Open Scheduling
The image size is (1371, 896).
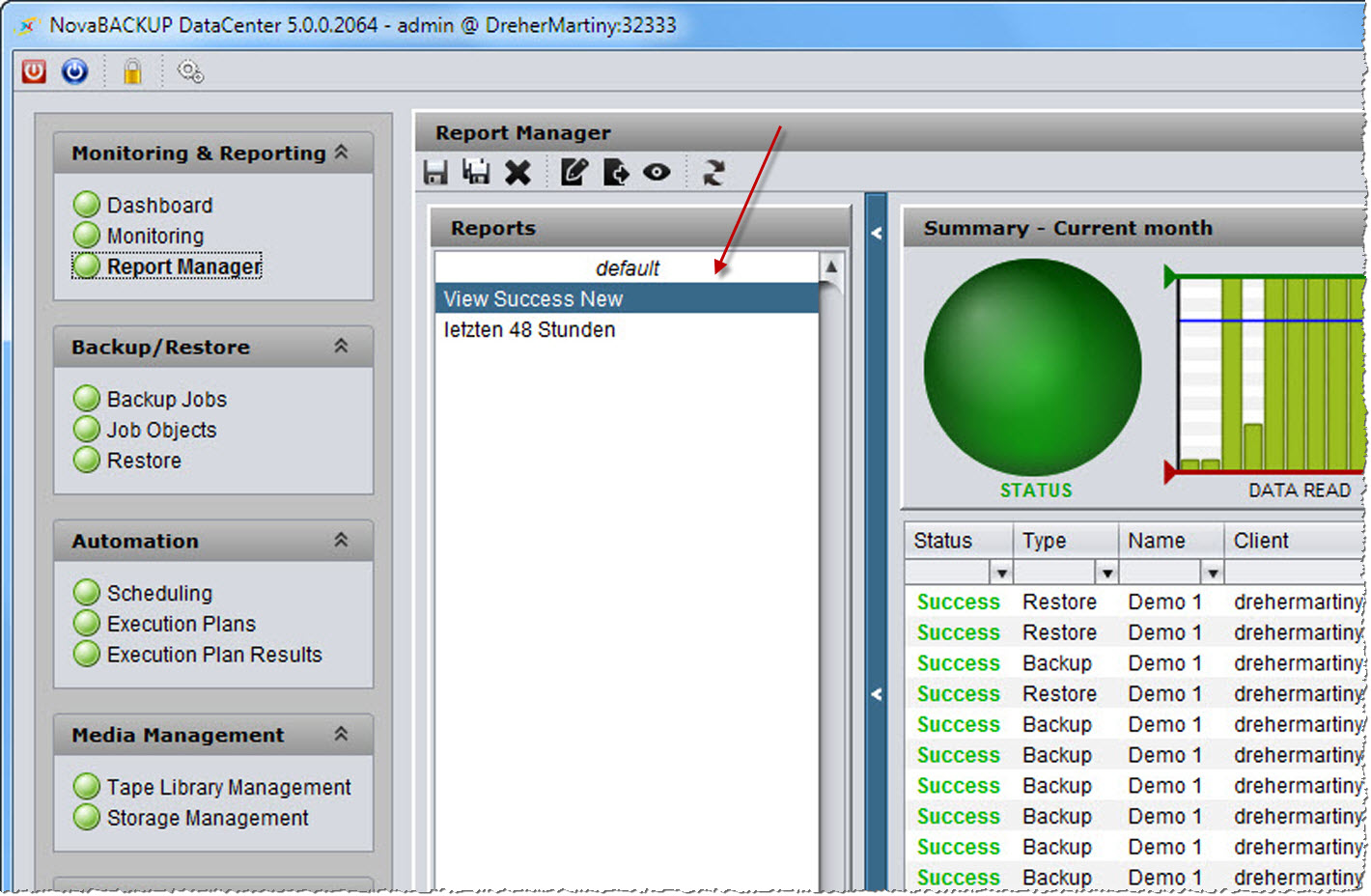pos(159,594)
